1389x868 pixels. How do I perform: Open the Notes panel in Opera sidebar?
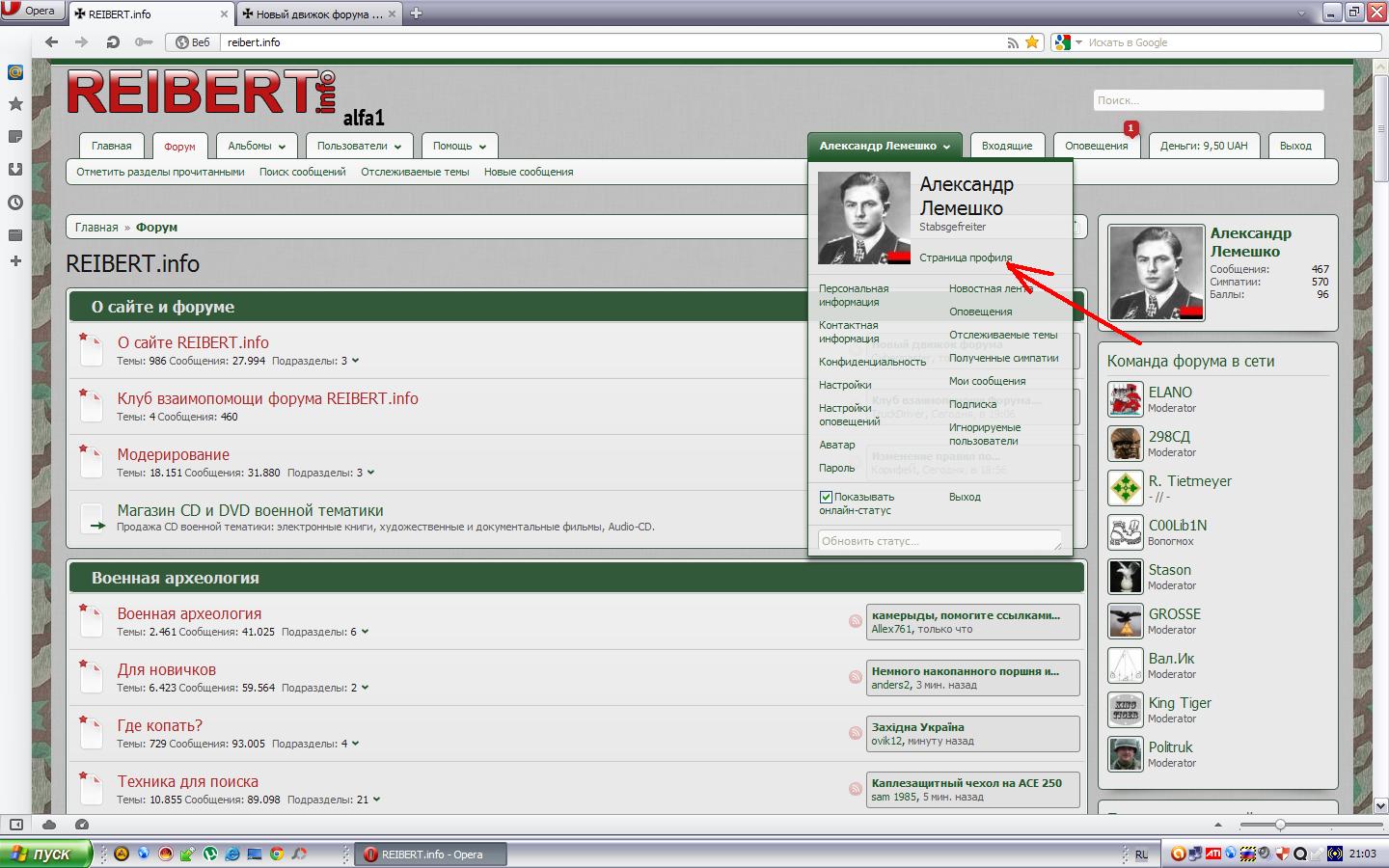pos(15,137)
